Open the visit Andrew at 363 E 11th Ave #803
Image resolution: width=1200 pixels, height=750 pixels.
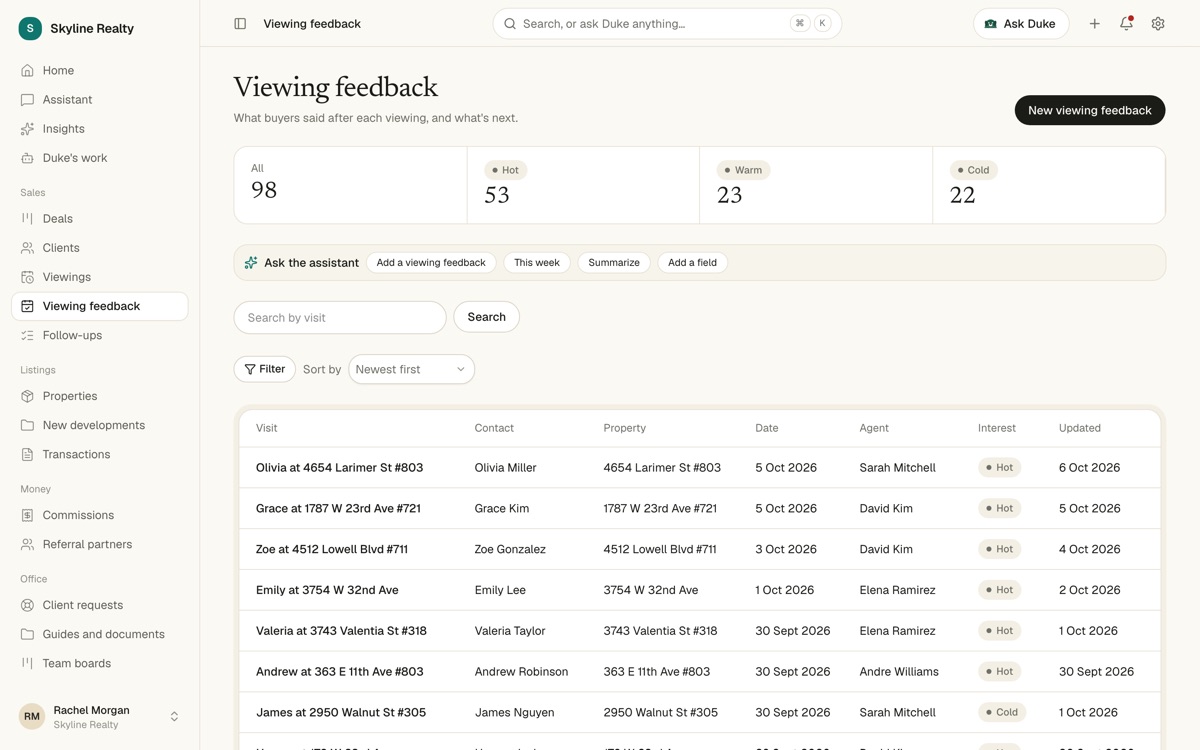[340, 672]
